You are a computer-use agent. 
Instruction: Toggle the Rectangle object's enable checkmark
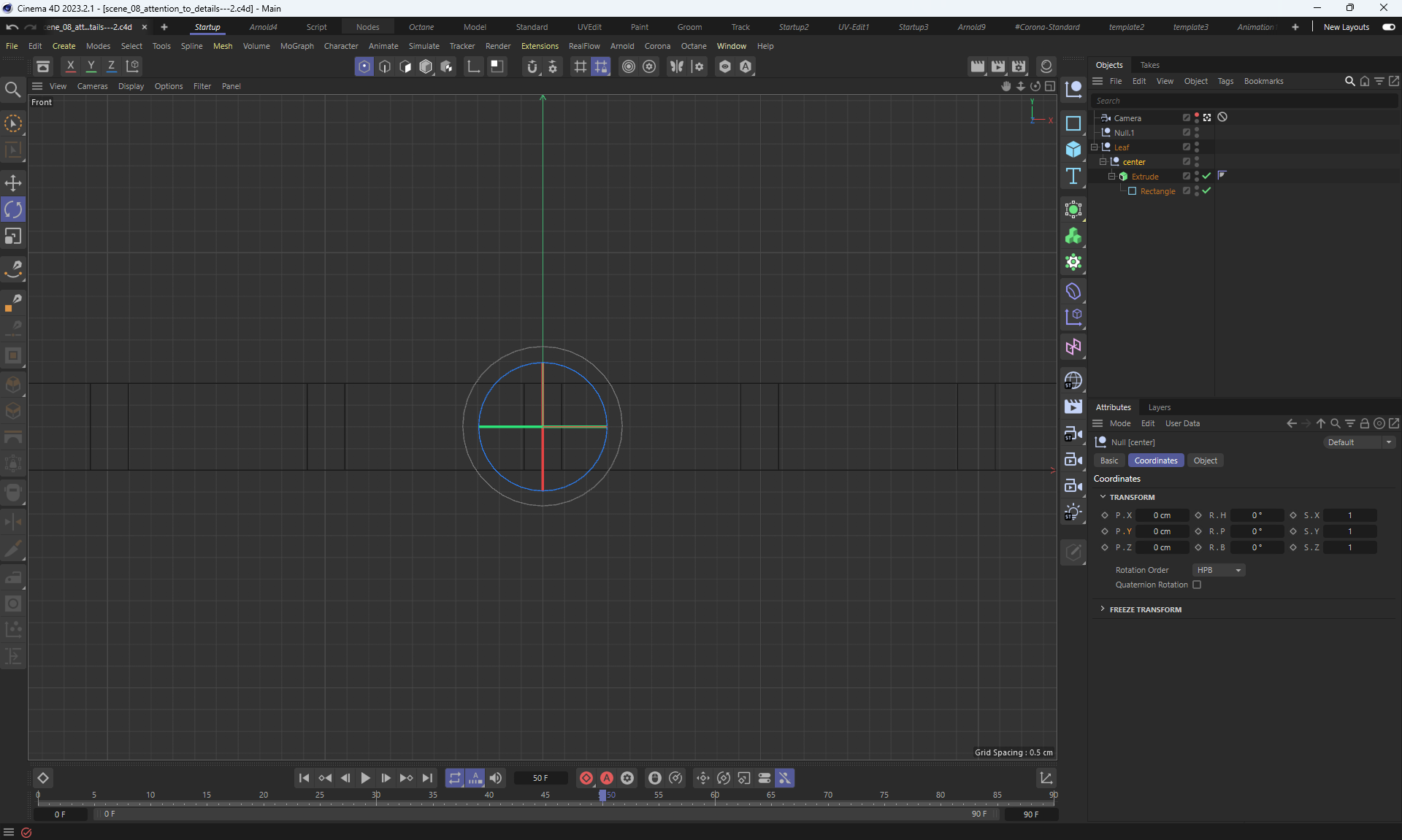coord(1206,190)
